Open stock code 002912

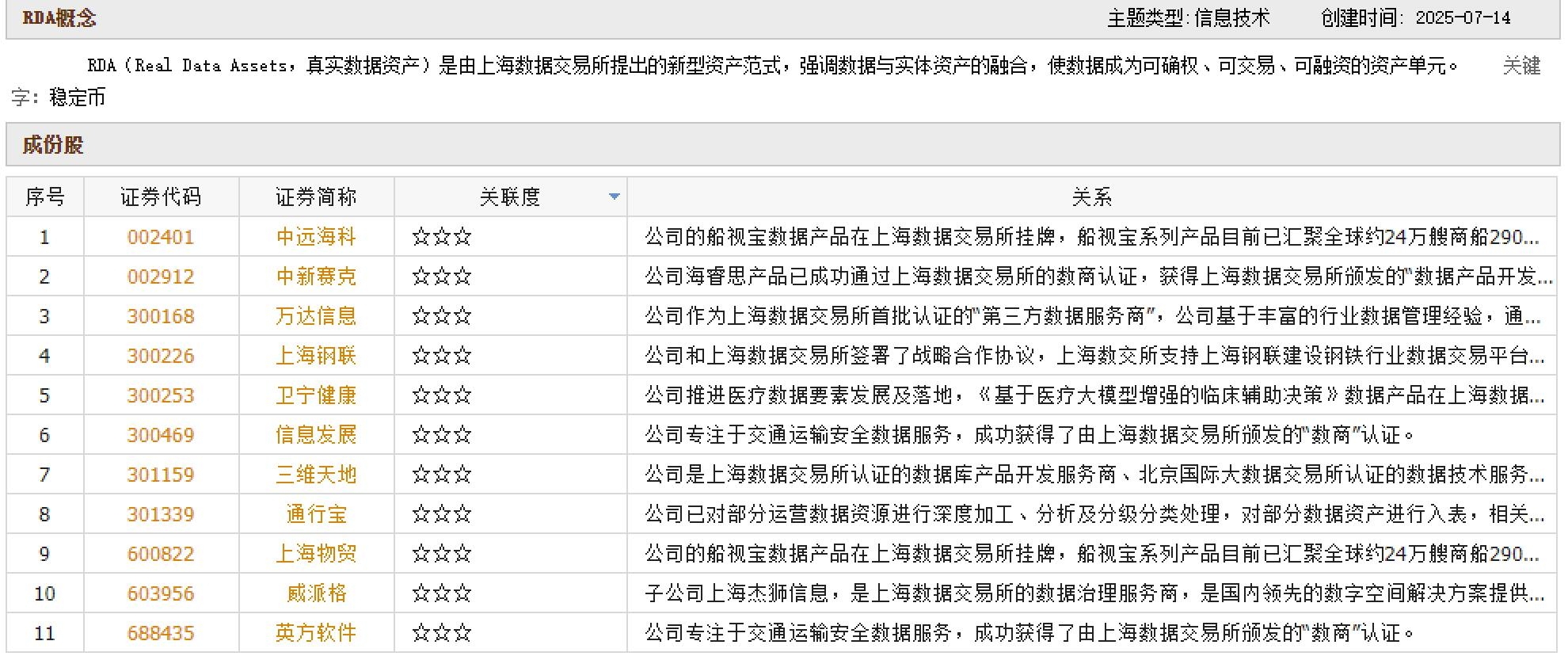[x=161, y=277]
